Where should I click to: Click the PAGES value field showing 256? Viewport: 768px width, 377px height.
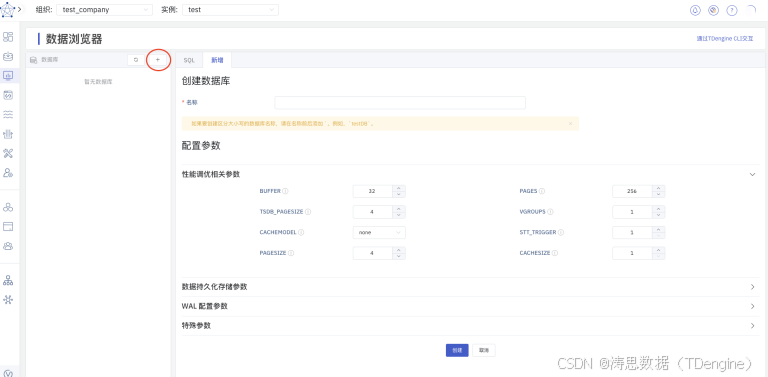point(632,191)
